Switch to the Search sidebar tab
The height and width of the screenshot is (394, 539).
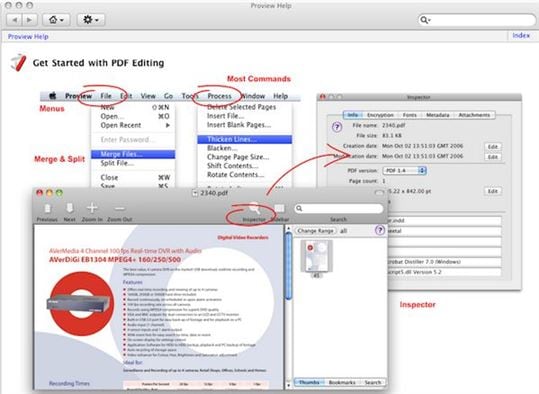[x=372, y=382]
